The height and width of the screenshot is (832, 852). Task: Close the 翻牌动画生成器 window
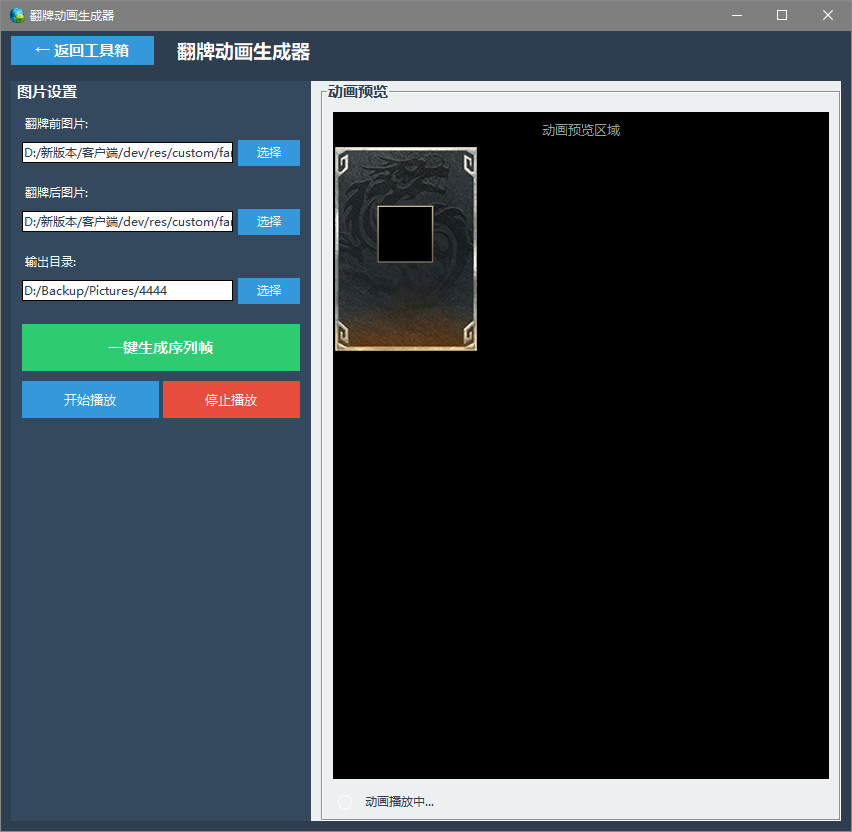828,15
